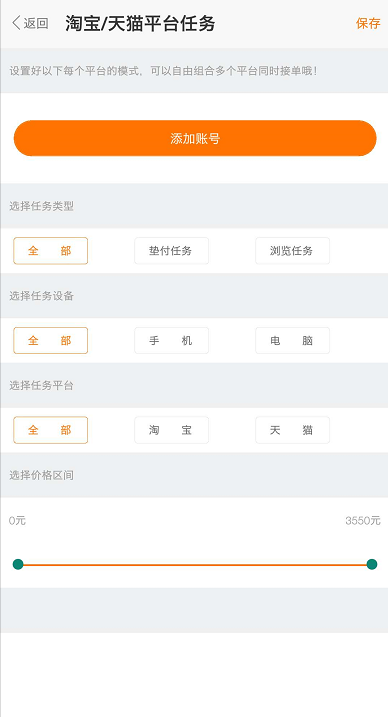Click the orange 添加账号 button
Screen dimensions: 388x717
(x=195, y=138)
